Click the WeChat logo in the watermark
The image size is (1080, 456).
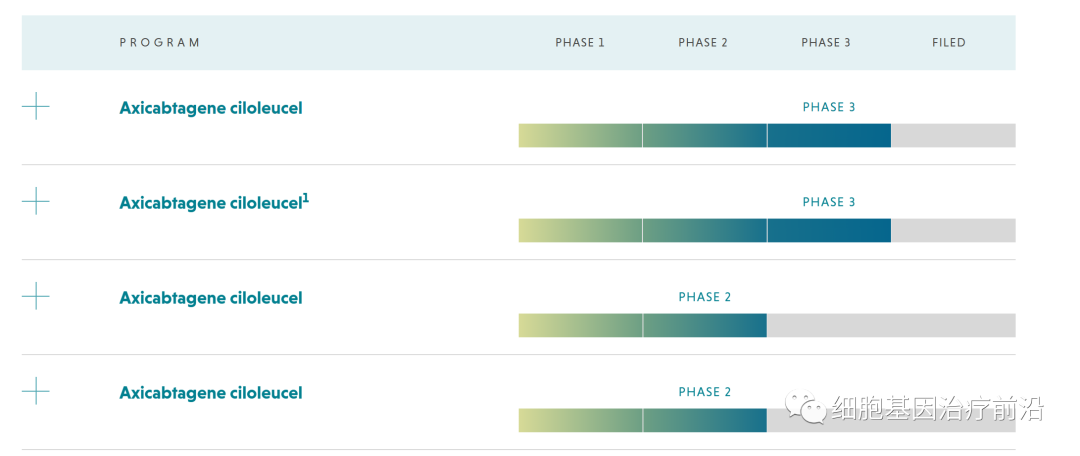click(x=805, y=407)
